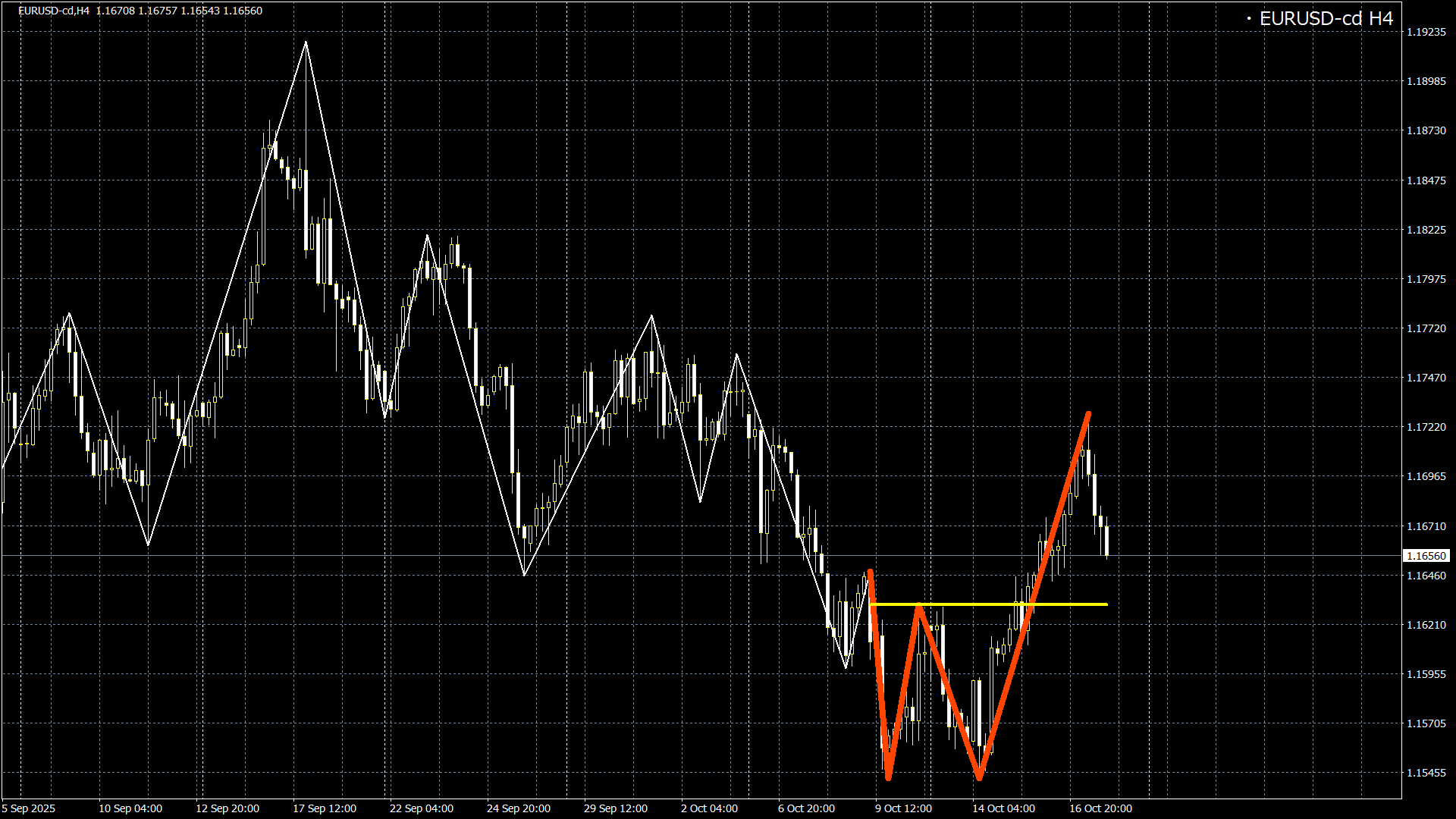Click the OHLC info text at top left
This screenshot has width=1456, height=819.
[x=140, y=11]
